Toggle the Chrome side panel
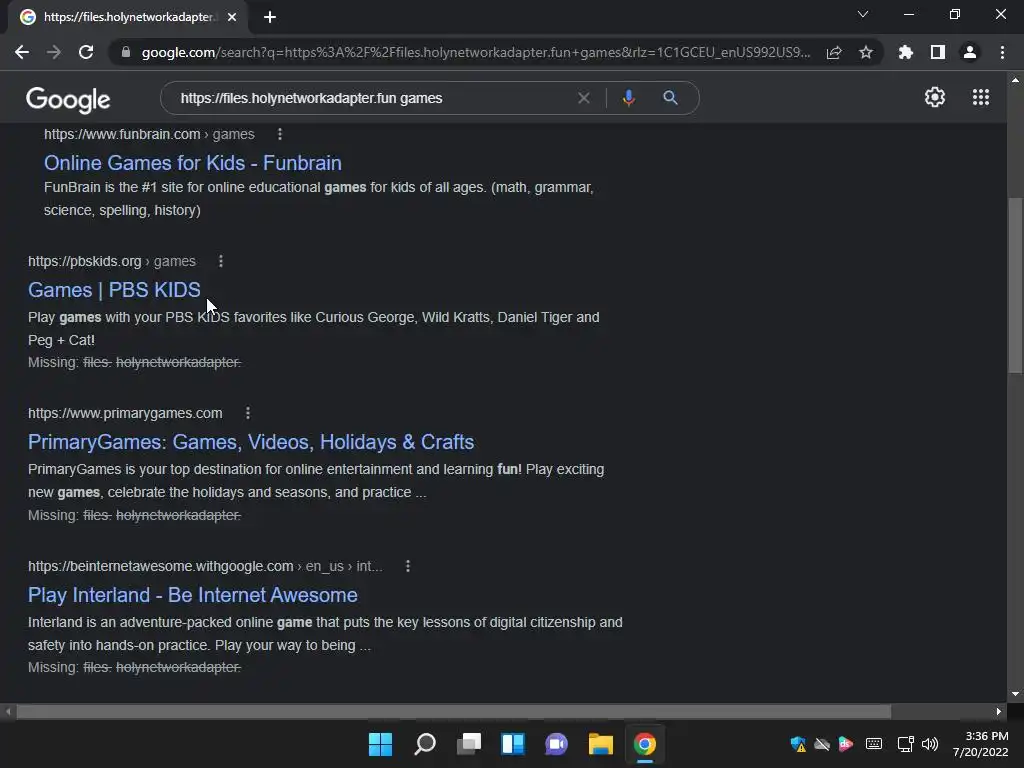 point(937,52)
